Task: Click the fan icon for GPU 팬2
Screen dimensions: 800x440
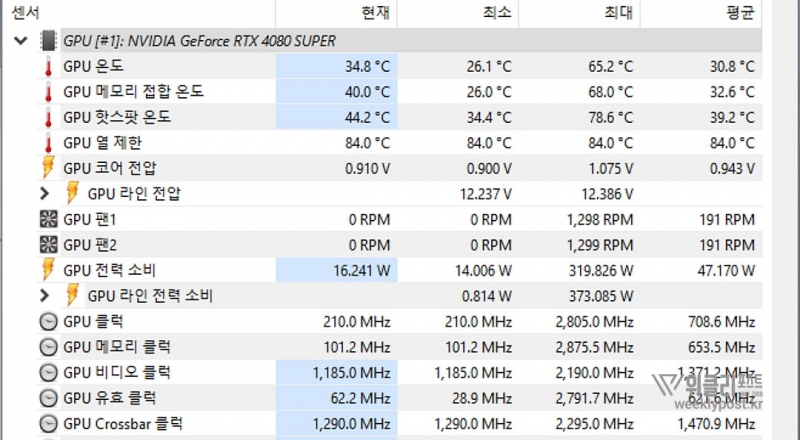Action: pos(48,245)
